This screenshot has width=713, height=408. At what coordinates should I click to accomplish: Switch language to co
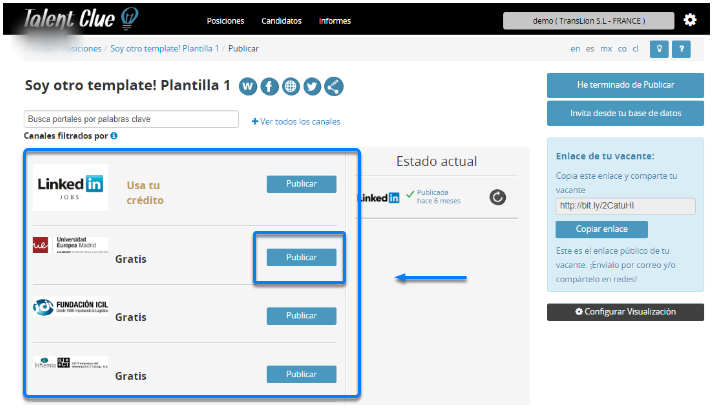pyautogui.click(x=622, y=49)
